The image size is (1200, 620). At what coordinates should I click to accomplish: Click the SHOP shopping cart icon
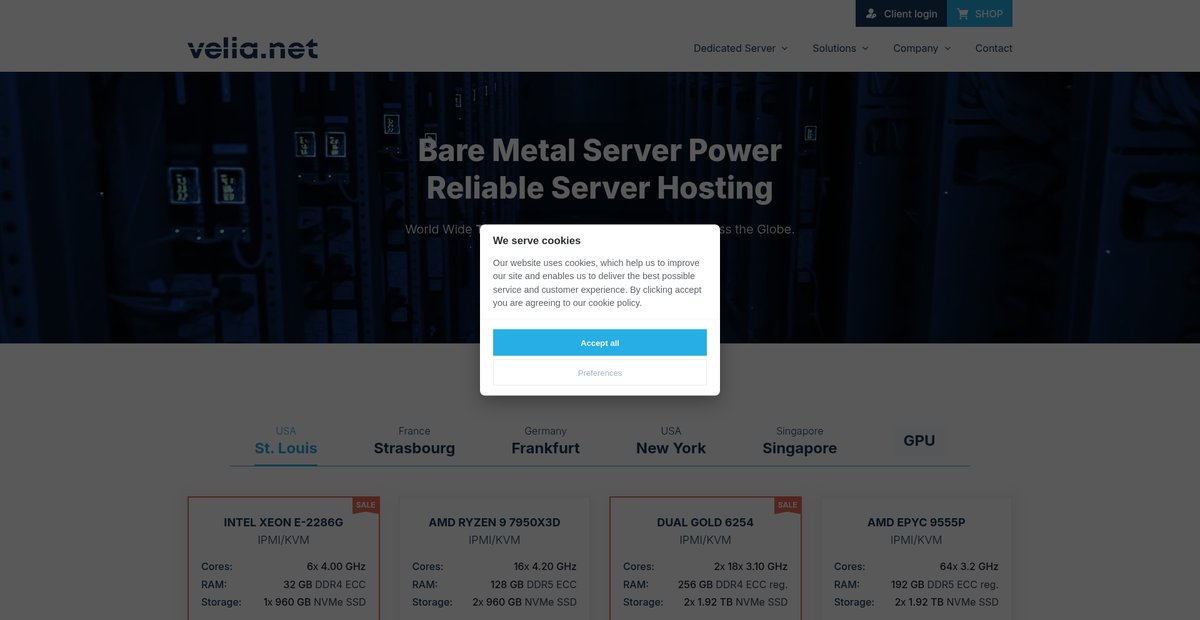(x=962, y=14)
